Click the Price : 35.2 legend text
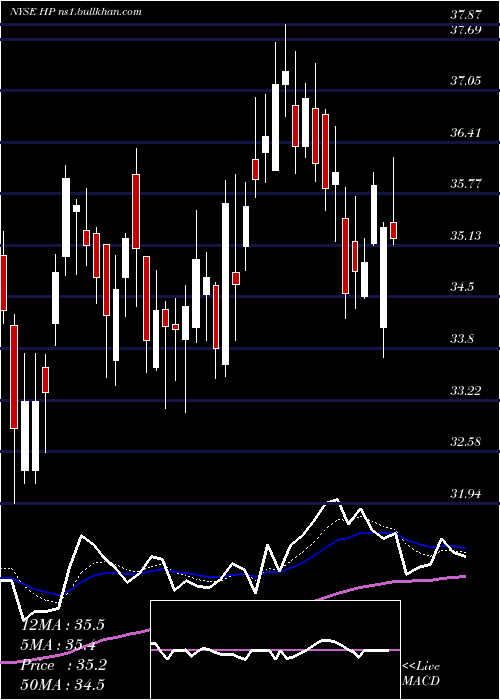Screen dimensions: 500x700 click(x=64, y=665)
